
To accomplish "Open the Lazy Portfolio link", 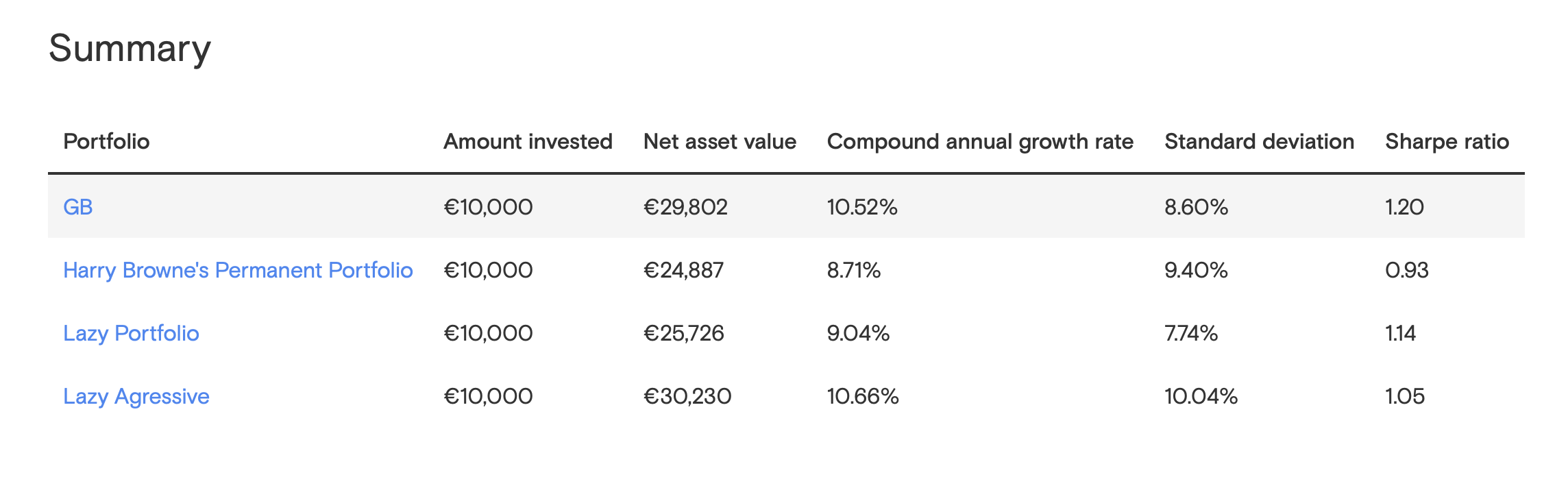I will pos(131,333).
